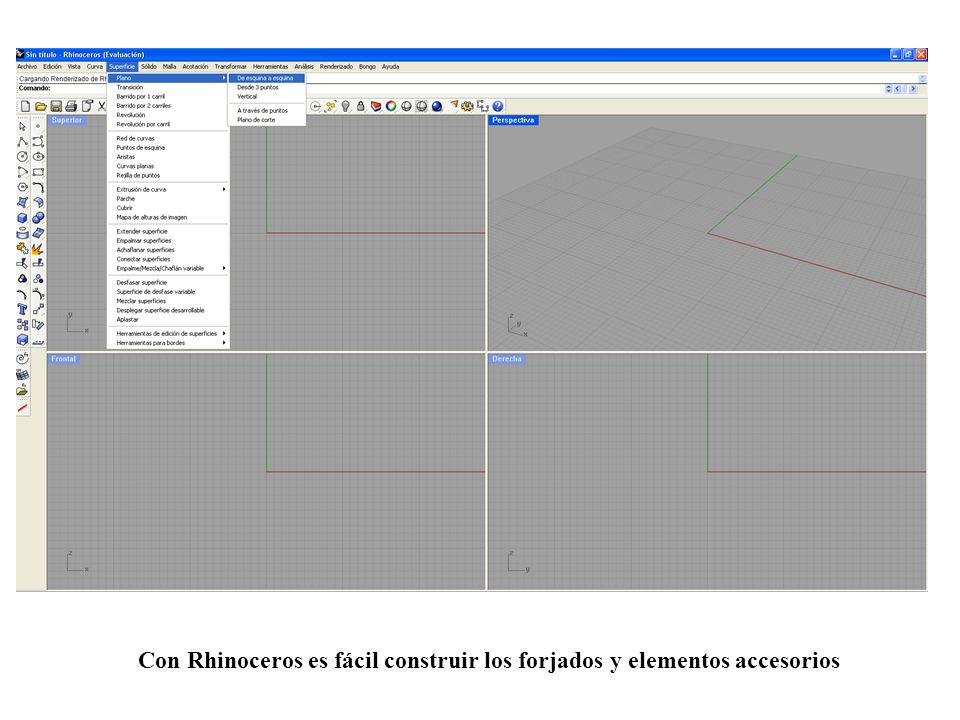Viewport: 960px width, 720px height.
Task: Open the Curva menu
Action: (95, 67)
